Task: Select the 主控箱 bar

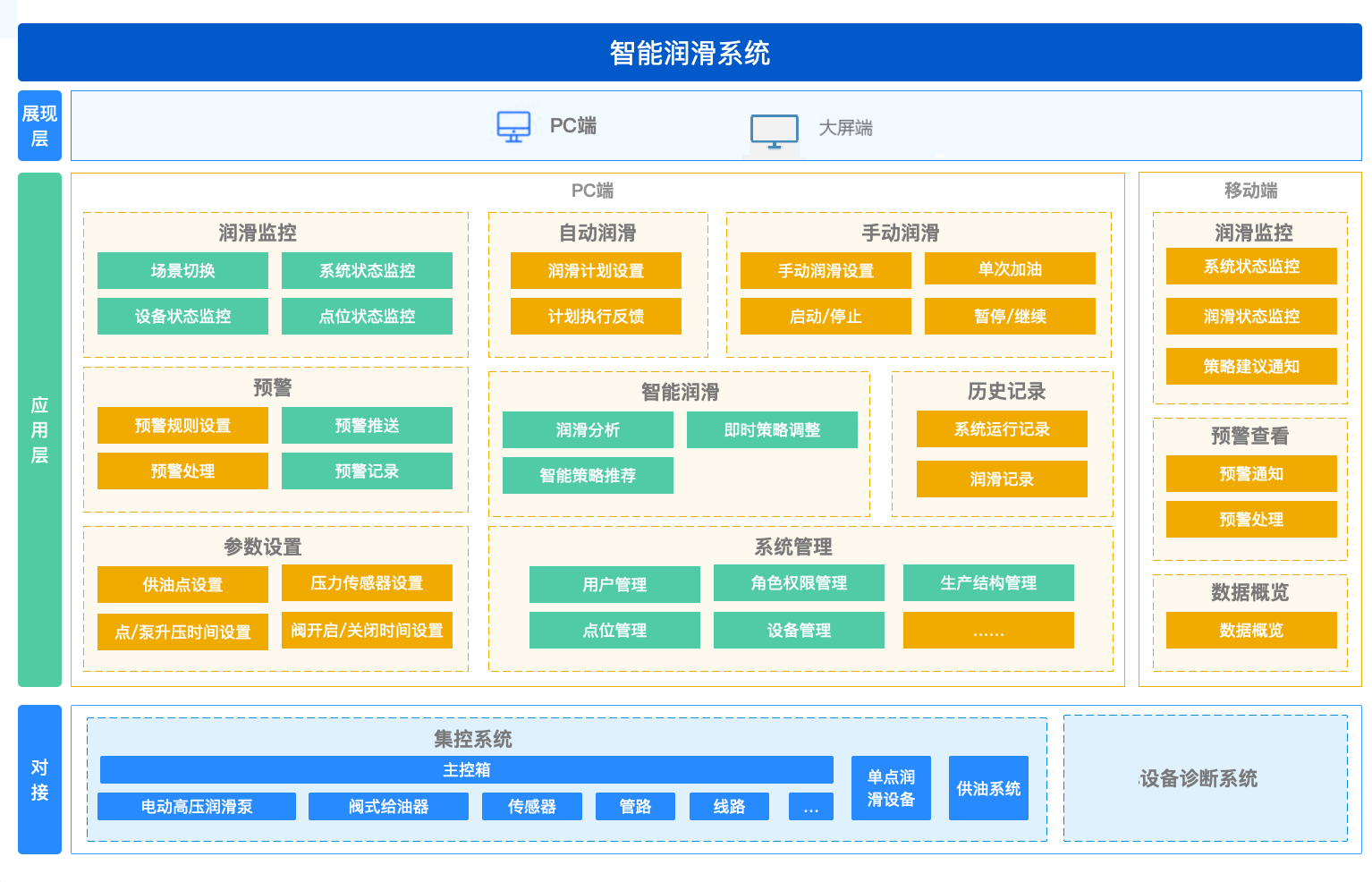Action: pos(466,770)
